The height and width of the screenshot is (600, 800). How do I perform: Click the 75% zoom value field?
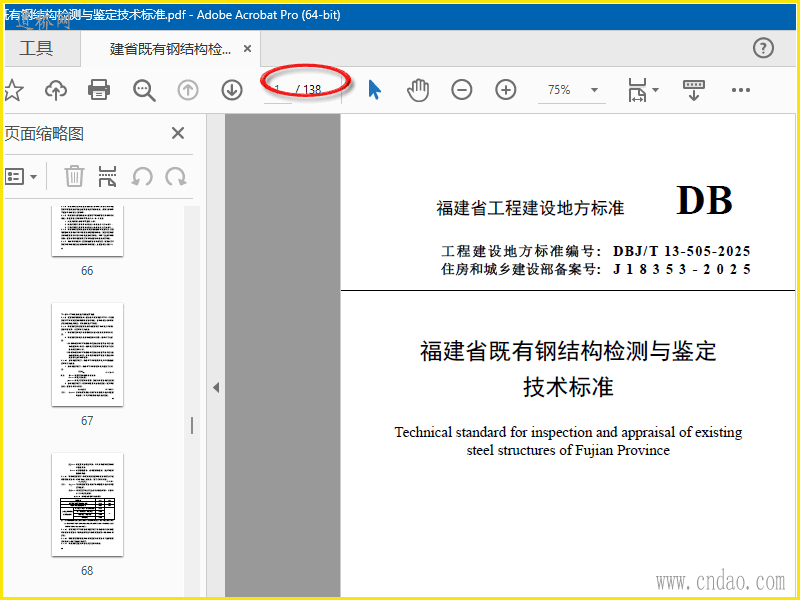pos(561,90)
